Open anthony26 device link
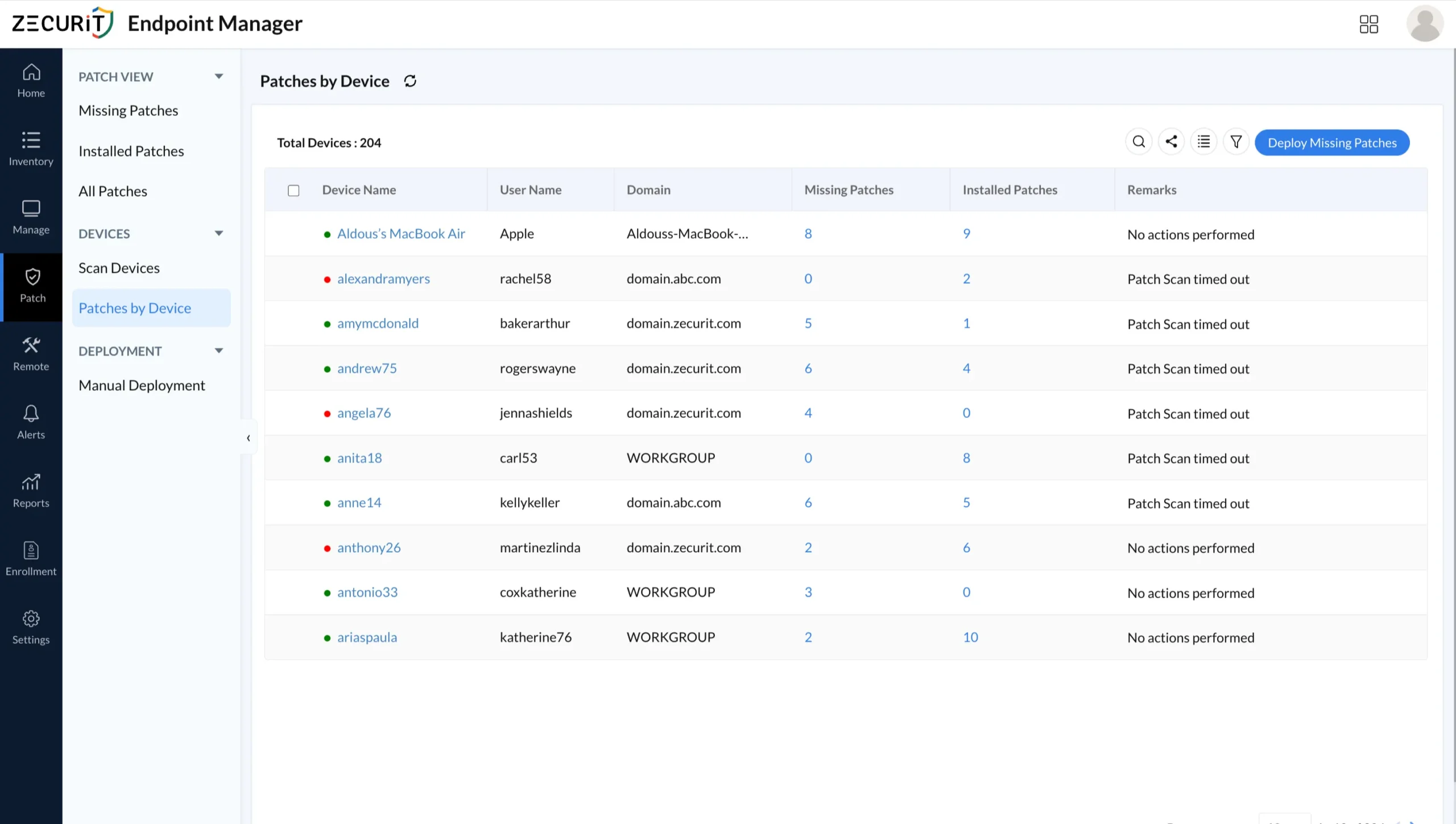 tap(369, 548)
